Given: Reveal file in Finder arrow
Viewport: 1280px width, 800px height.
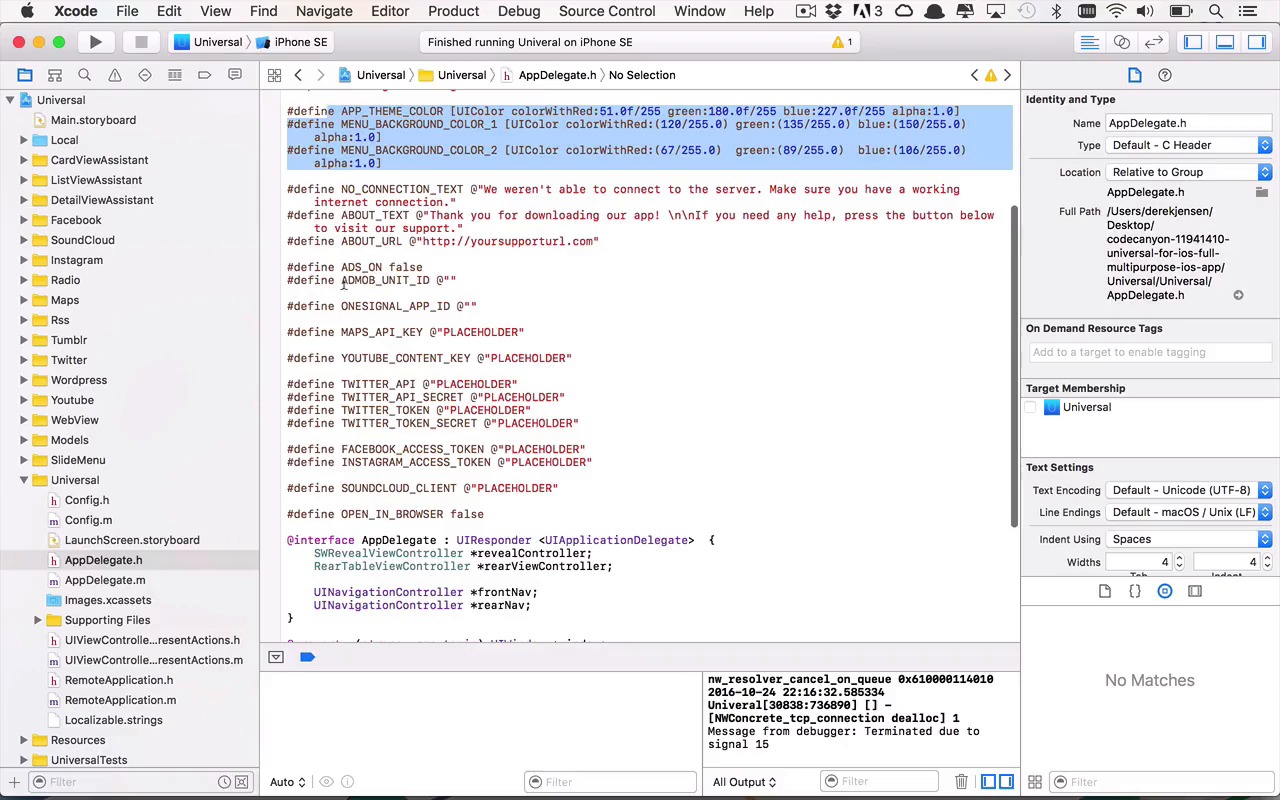Looking at the screenshot, I should pos(1238,295).
